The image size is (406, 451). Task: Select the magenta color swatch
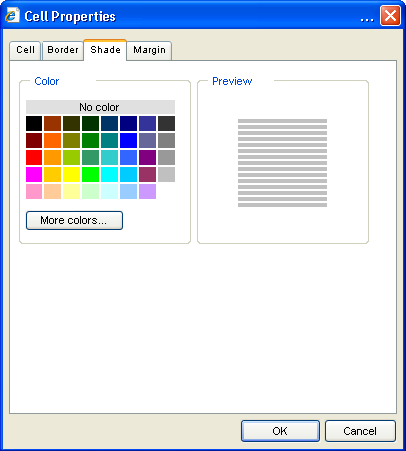(x=34, y=174)
